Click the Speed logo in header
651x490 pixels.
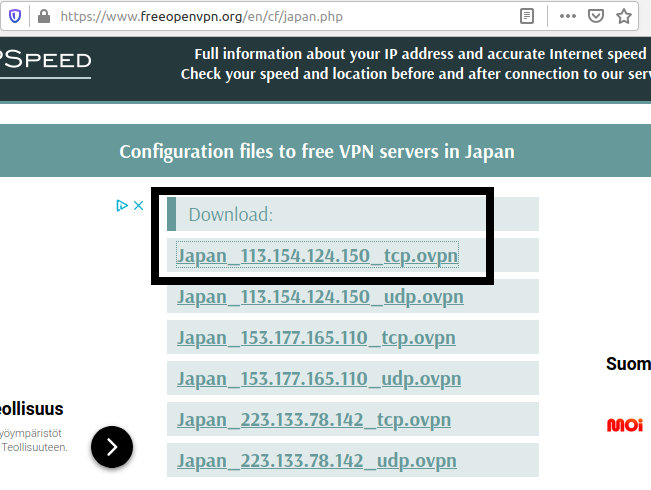pos(45,62)
